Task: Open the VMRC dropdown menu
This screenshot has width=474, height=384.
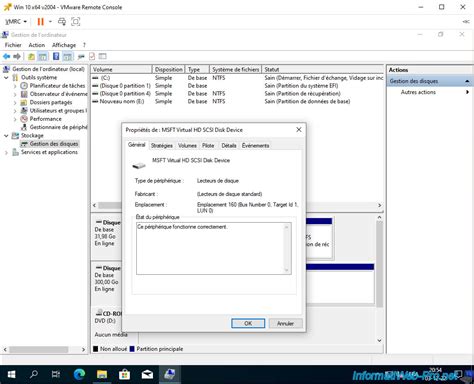Action: click(16, 22)
